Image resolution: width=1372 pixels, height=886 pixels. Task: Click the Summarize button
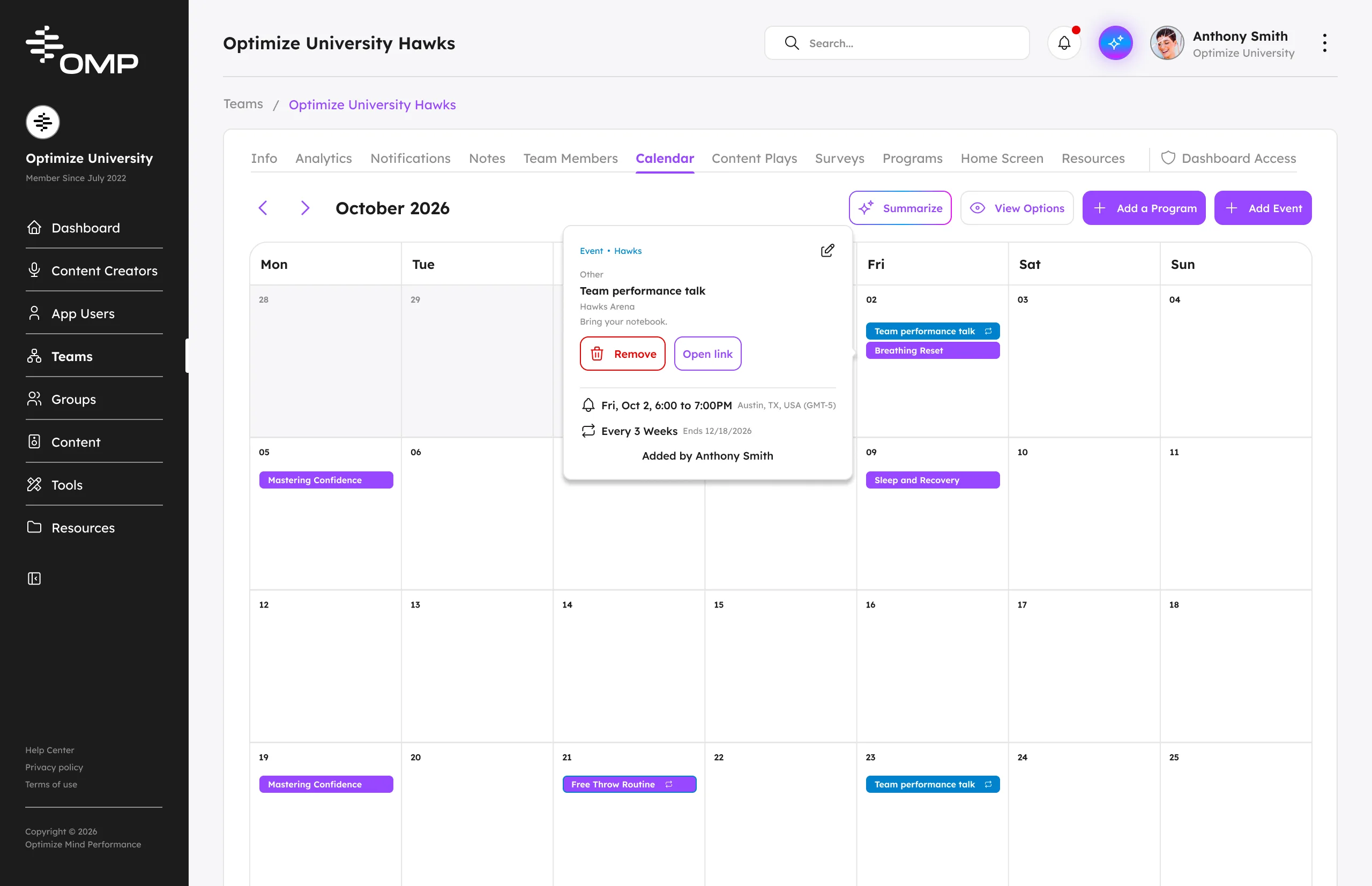pyautogui.click(x=900, y=208)
